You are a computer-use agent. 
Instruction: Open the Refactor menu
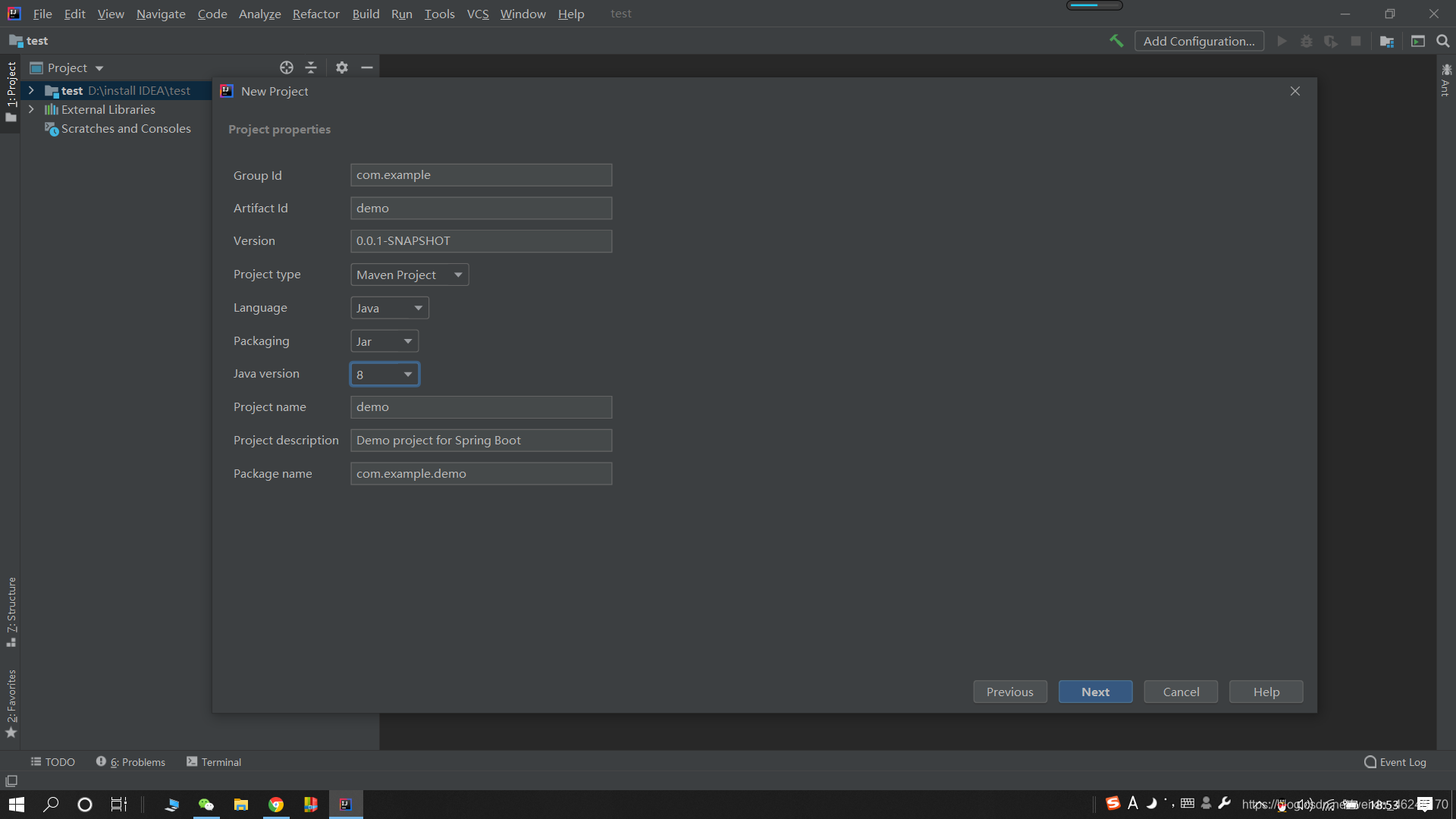pos(315,14)
